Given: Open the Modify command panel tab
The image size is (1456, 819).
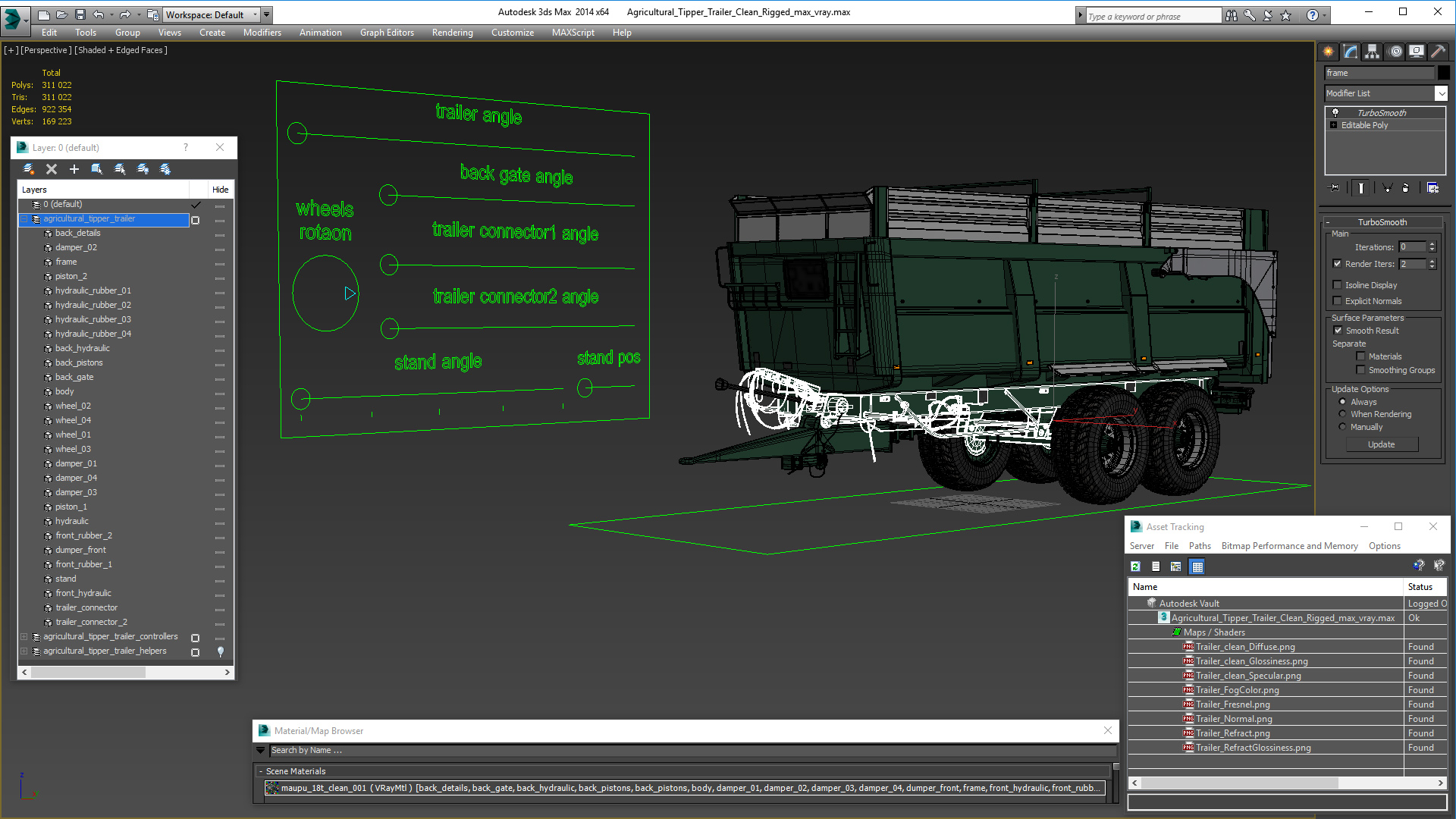Looking at the screenshot, I should click(x=1351, y=52).
